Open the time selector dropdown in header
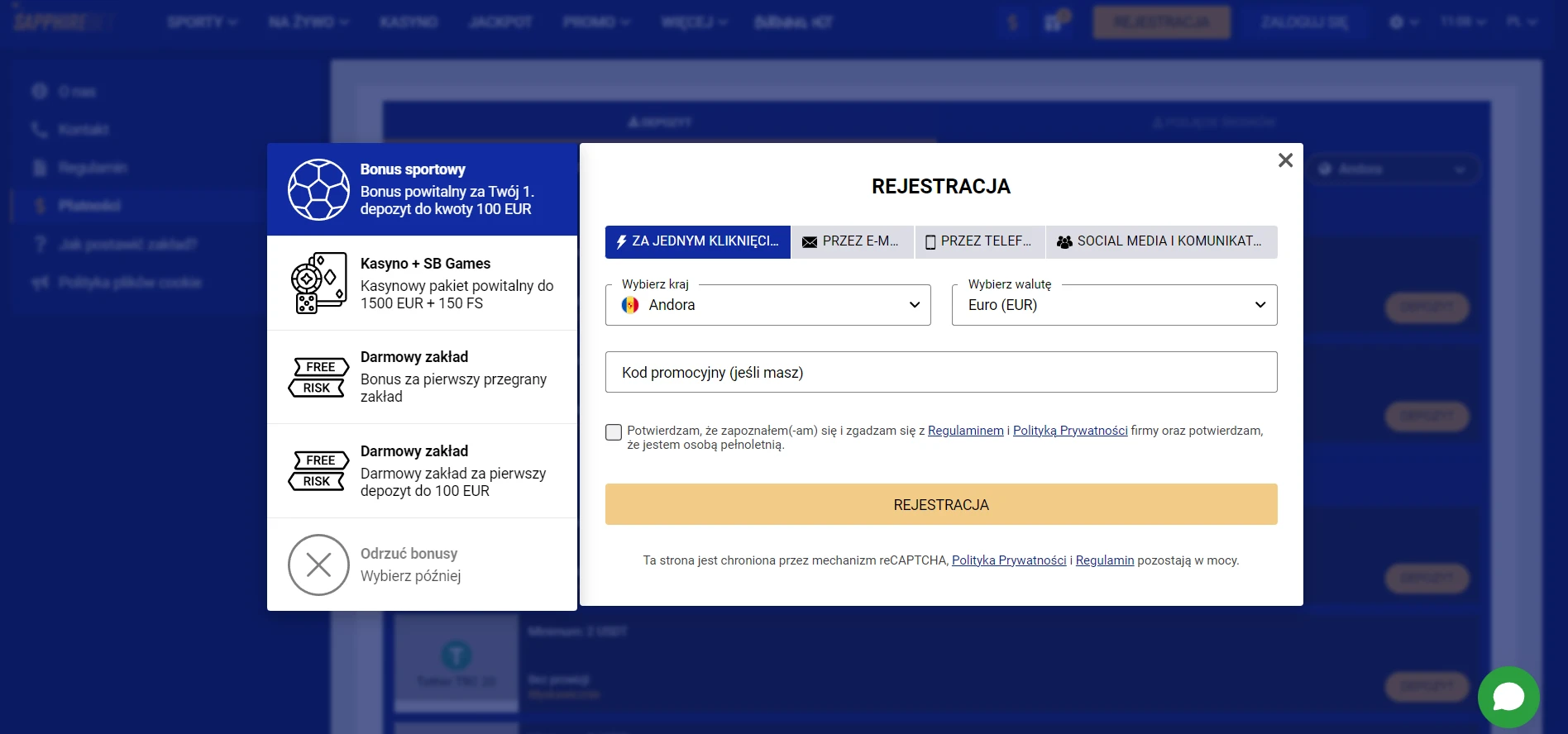The image size is (1568, 734). click(1463, 22)
